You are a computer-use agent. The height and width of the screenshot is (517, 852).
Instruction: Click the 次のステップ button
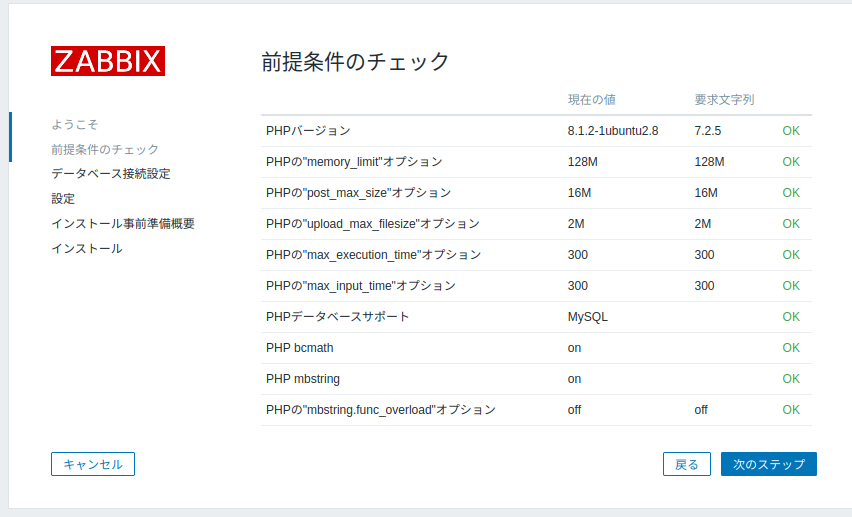(x=768, y=464)
